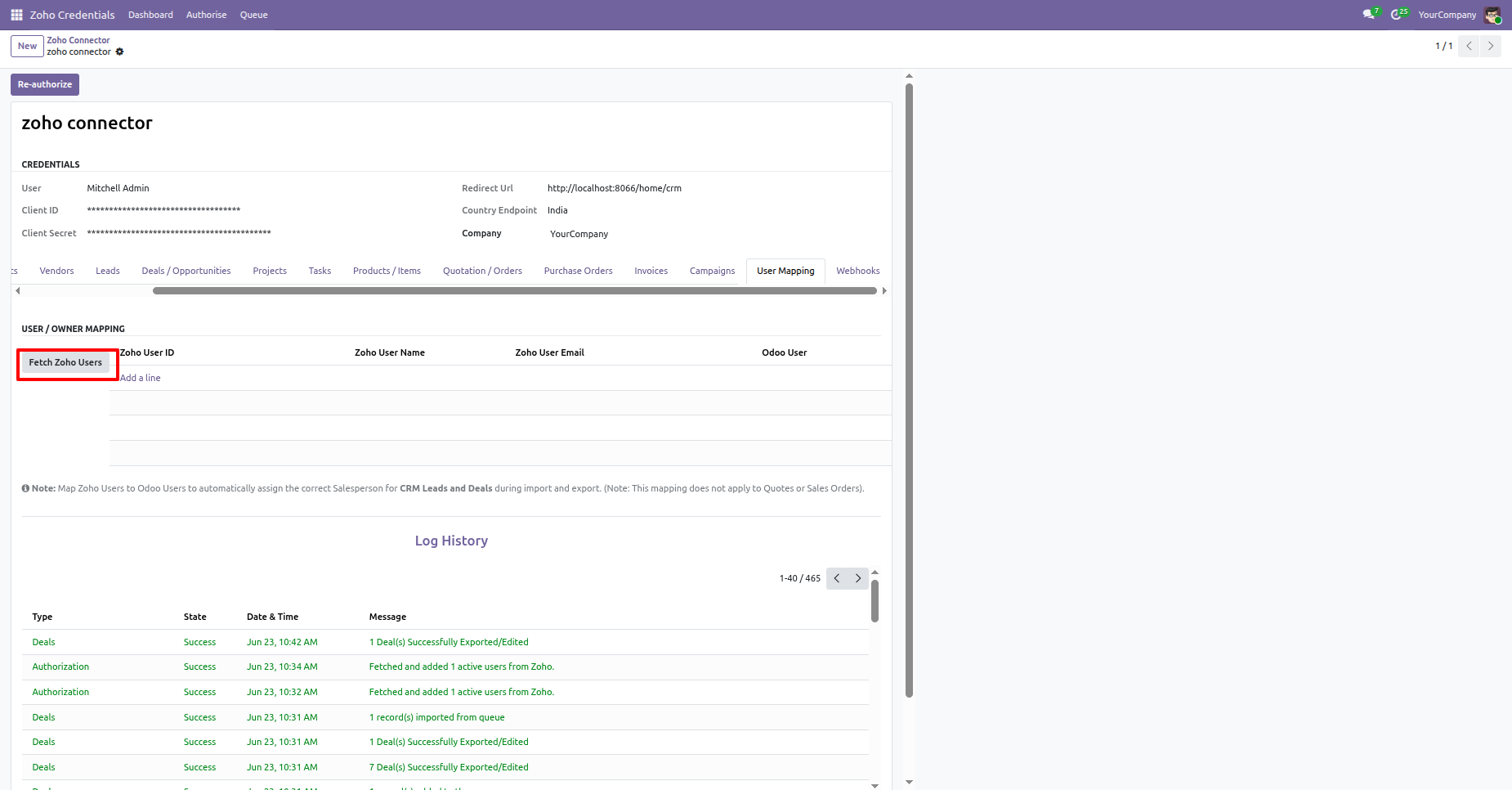Click the form vertical scrollbar
The width and height of the screenshot is (1512, 790).
click(909, 390)
